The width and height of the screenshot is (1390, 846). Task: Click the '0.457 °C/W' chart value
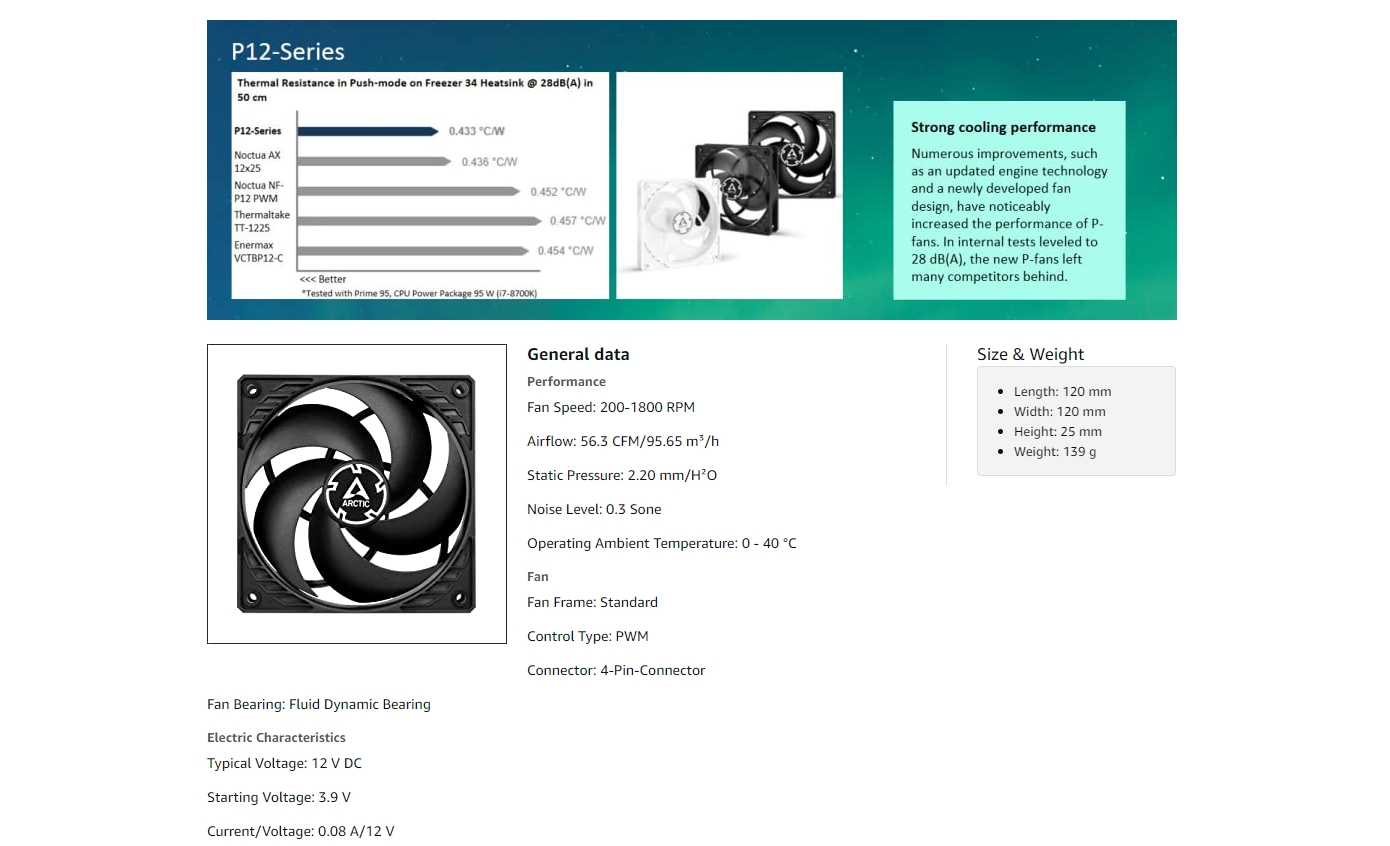(x=578, y=220)
